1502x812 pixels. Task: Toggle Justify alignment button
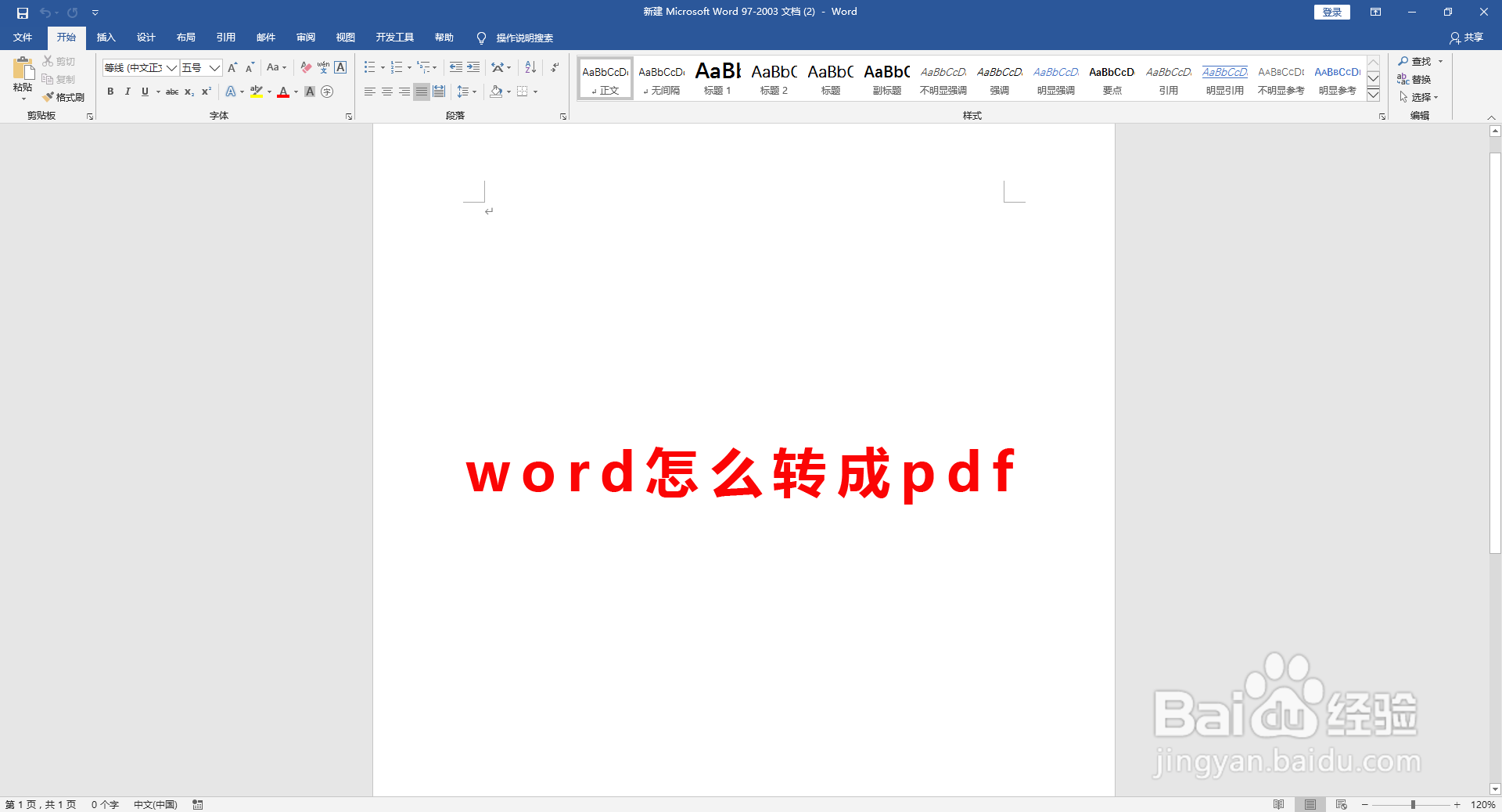coord(422,92)
